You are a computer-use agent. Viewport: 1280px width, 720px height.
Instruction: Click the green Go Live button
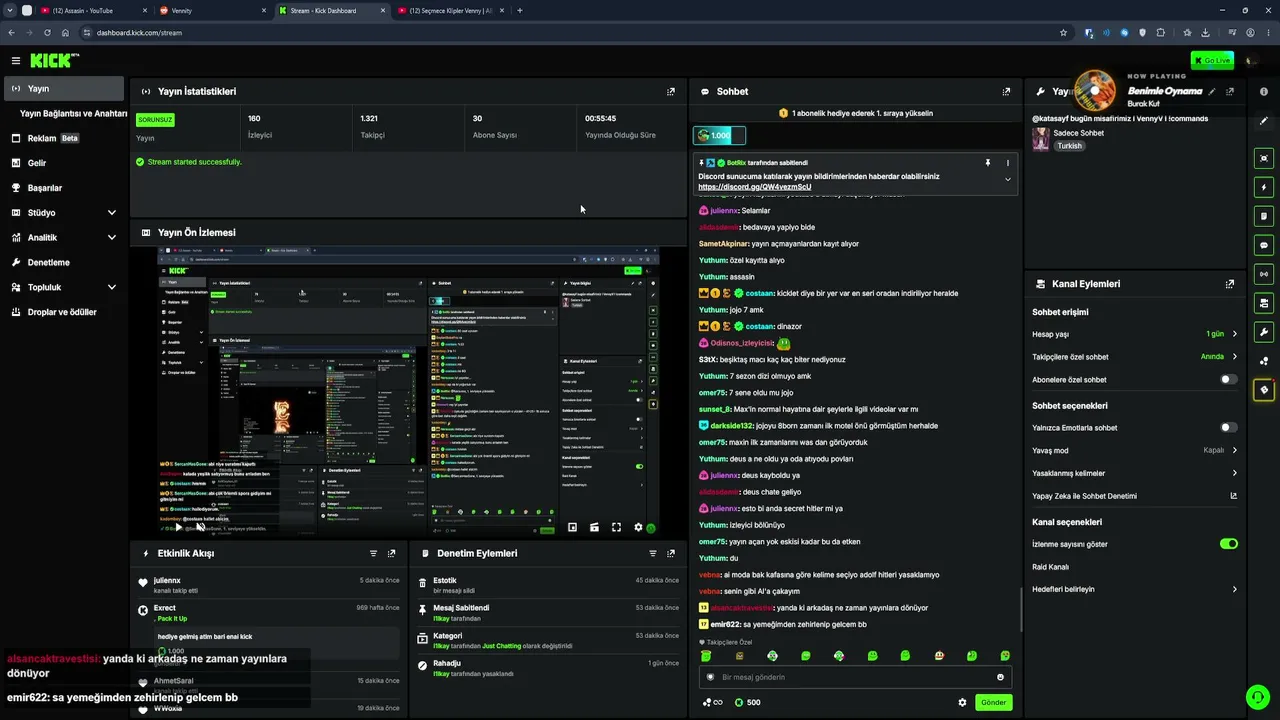[1212, 60]
